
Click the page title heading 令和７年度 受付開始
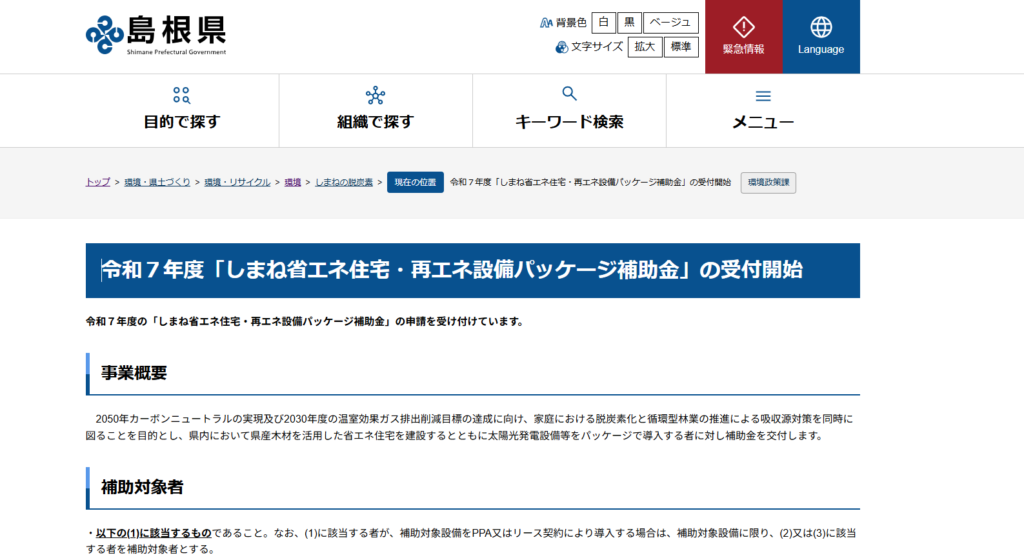(473, 270)
